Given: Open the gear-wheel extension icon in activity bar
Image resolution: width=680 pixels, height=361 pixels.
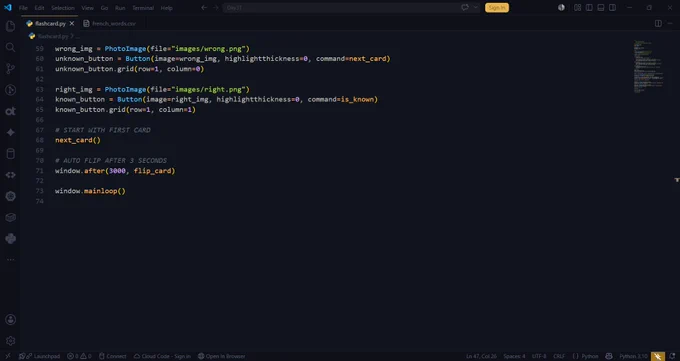Looking at the screenshot, I should [10, 196].
